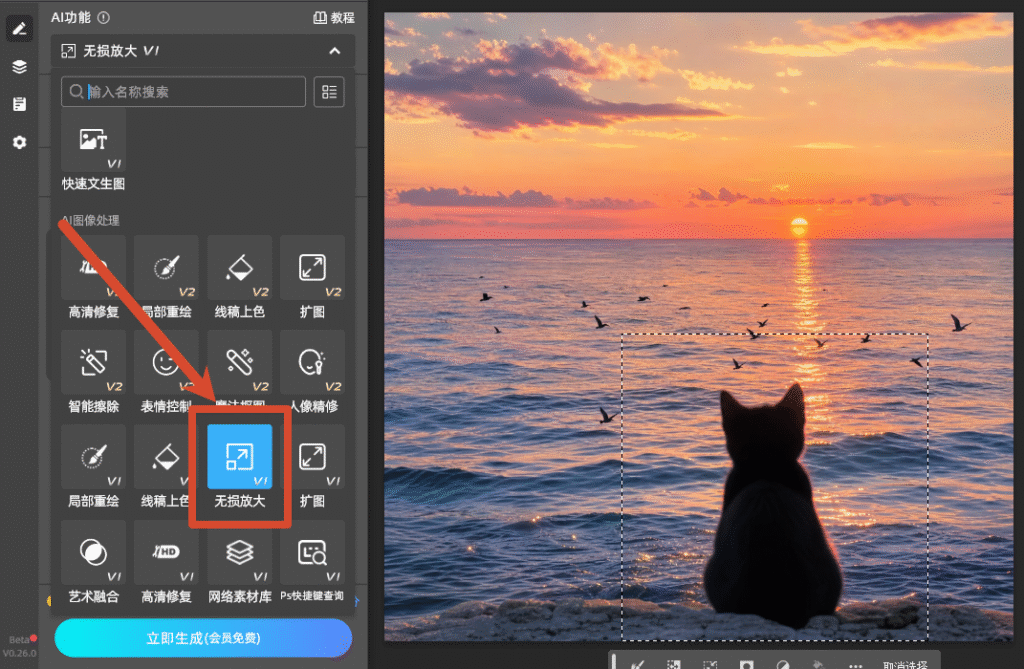Select the 快速文生图 tool
Viewport: 1024px width, 669px height.
coord(93,151)
